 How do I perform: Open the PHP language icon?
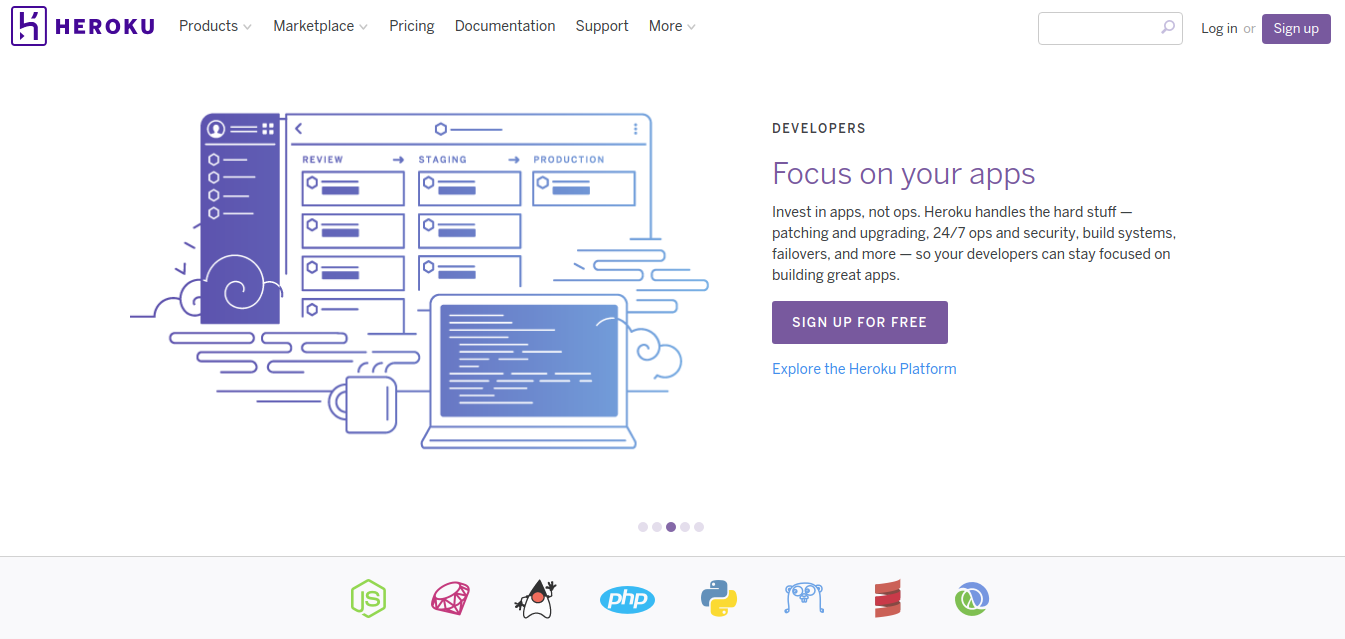pos(627,599)
